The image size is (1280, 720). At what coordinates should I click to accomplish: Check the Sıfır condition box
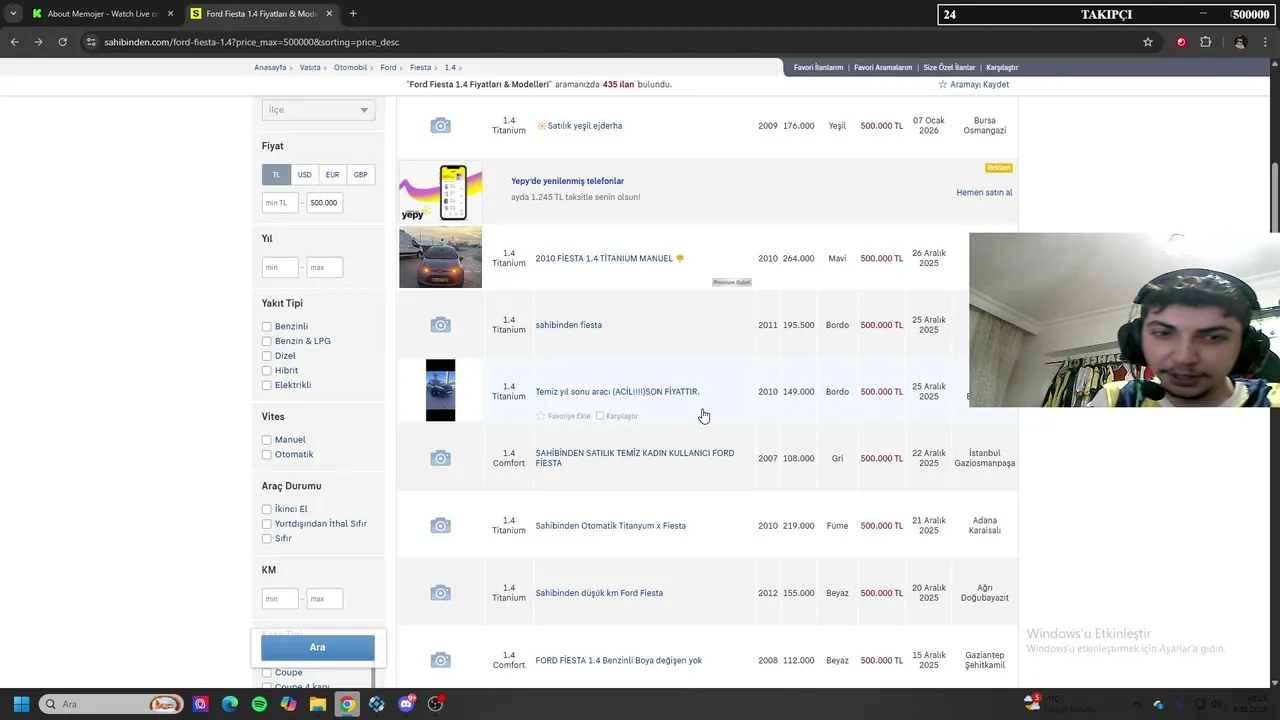[x=266, y=538]
